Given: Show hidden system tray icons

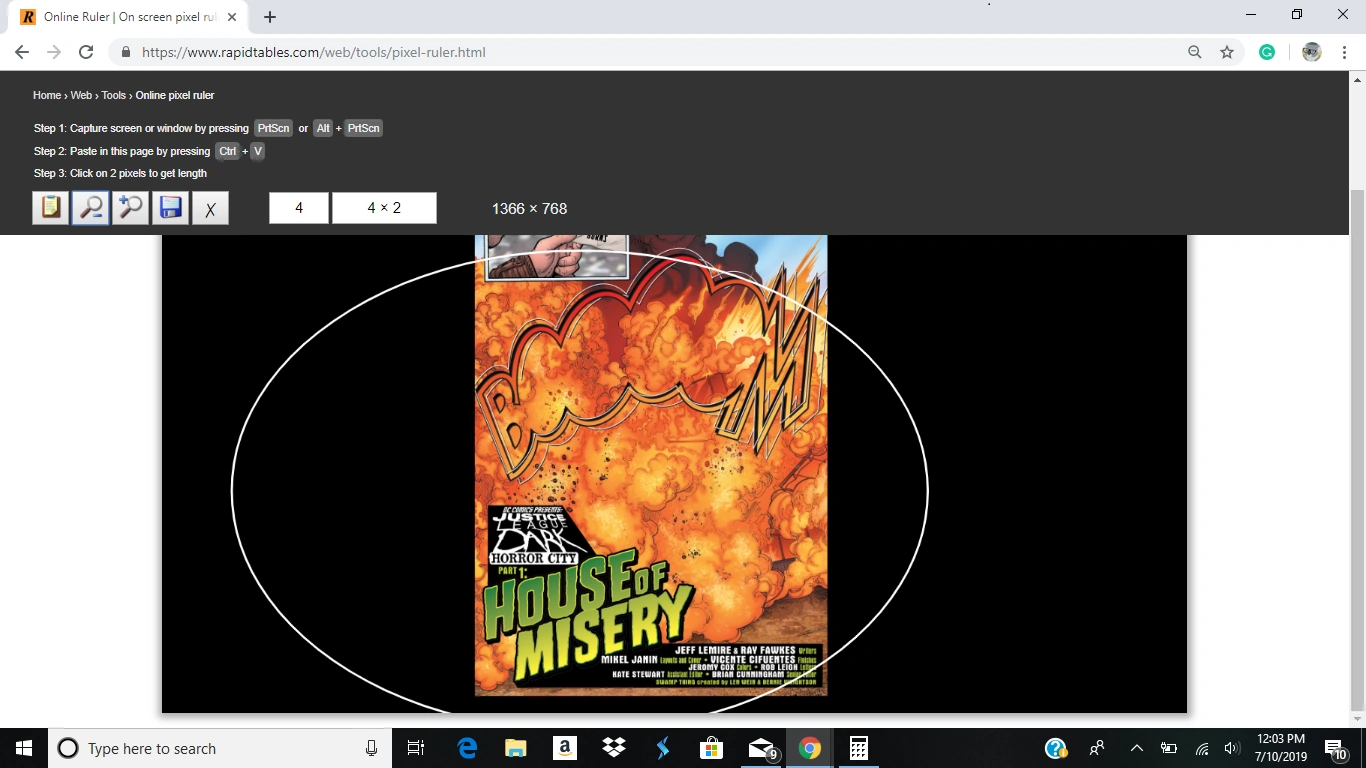Looking at the screenshot, I should tap(1136, 748).
